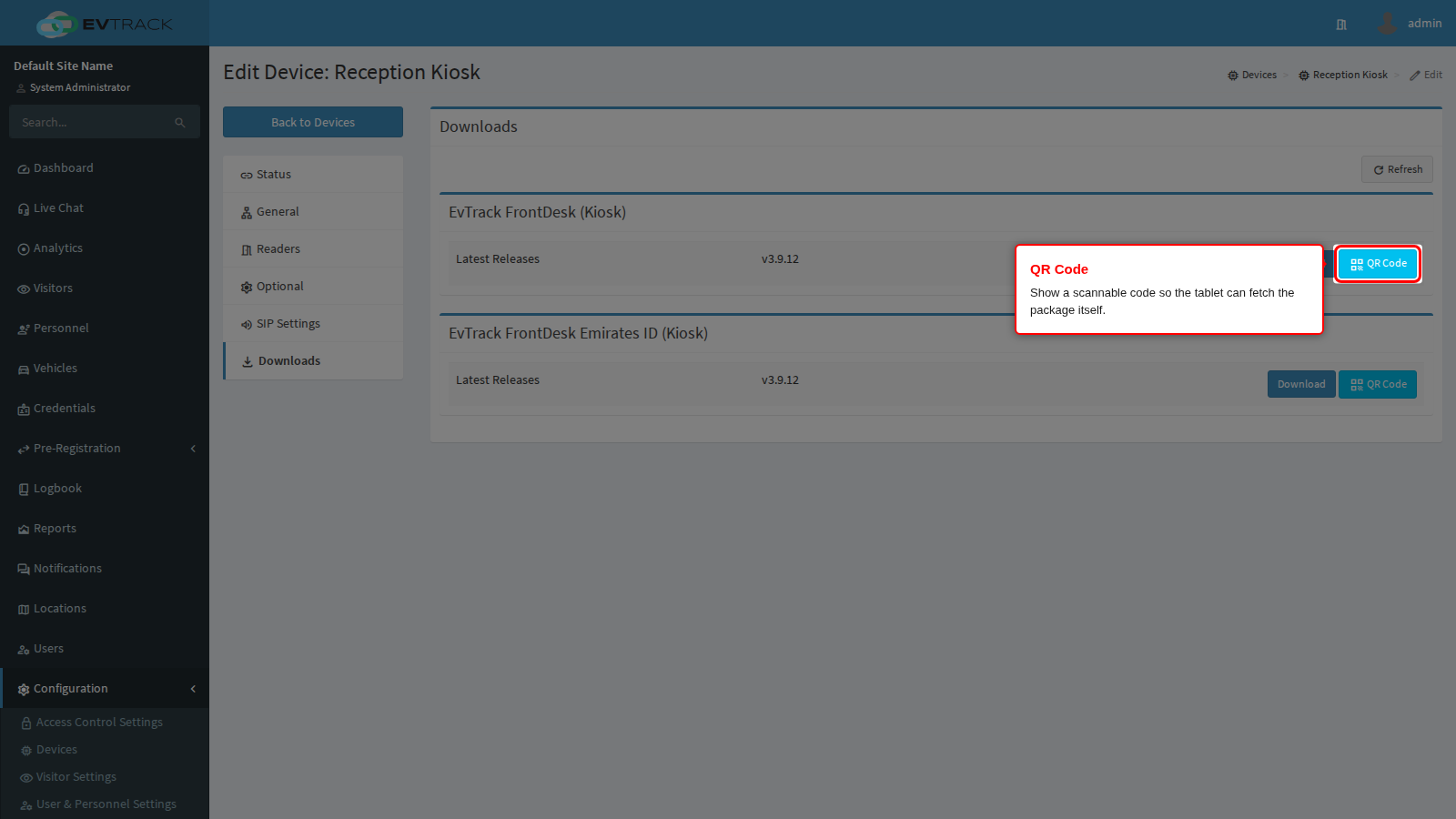Click the Users icon in the sidebar
This screenshot has width=1456, height=819.
coord(24,650)
